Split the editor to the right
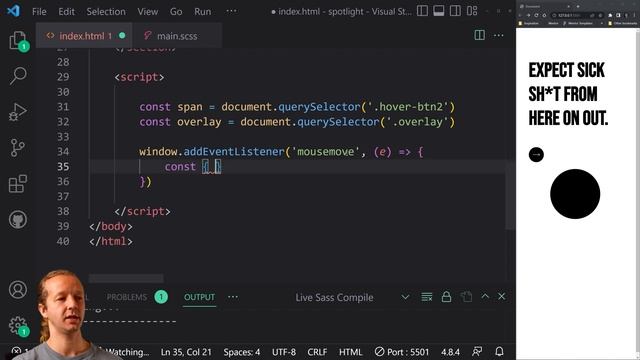Screen dimensions: 640x360 pos(480,35)
